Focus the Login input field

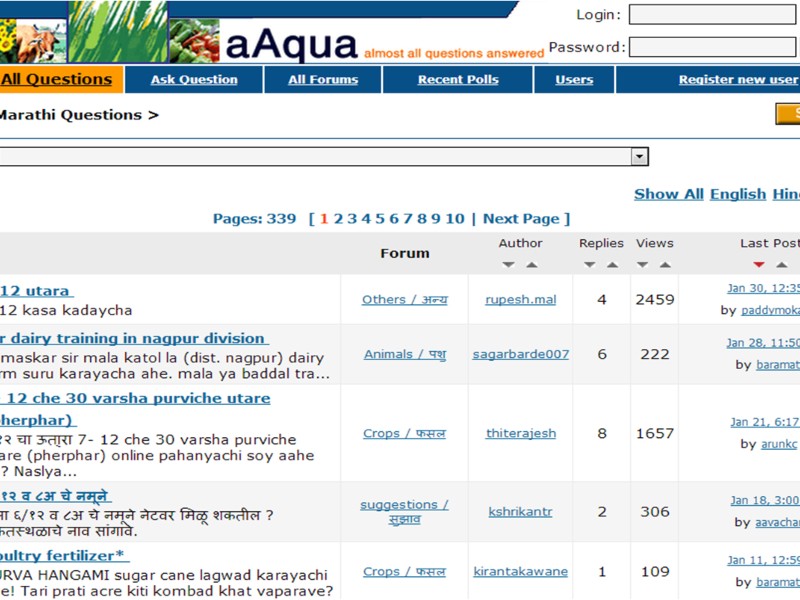[712, 15]
